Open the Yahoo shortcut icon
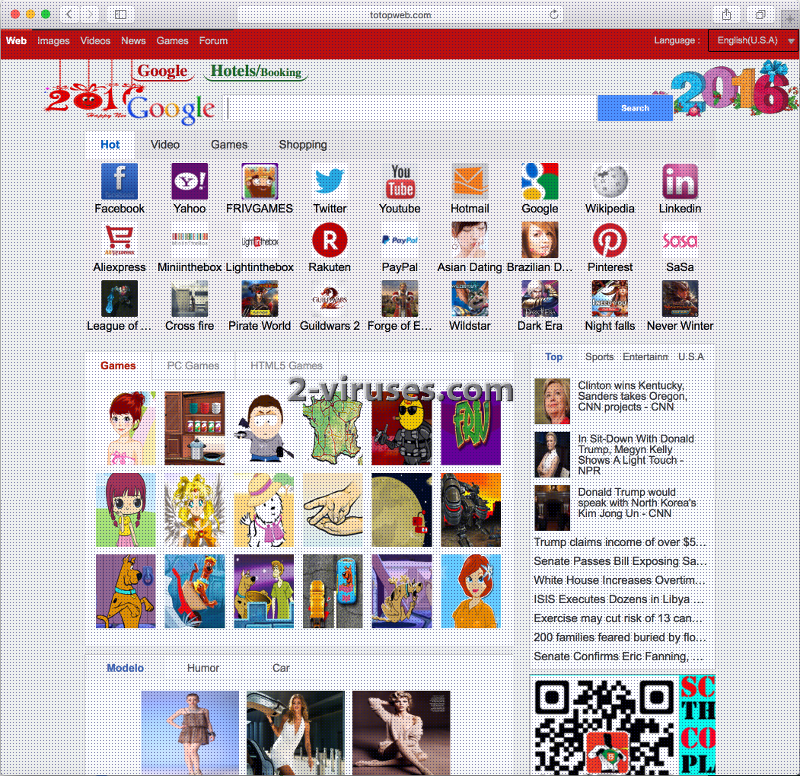Viewport: 800px width, 776px height. (x=189, y=181)
